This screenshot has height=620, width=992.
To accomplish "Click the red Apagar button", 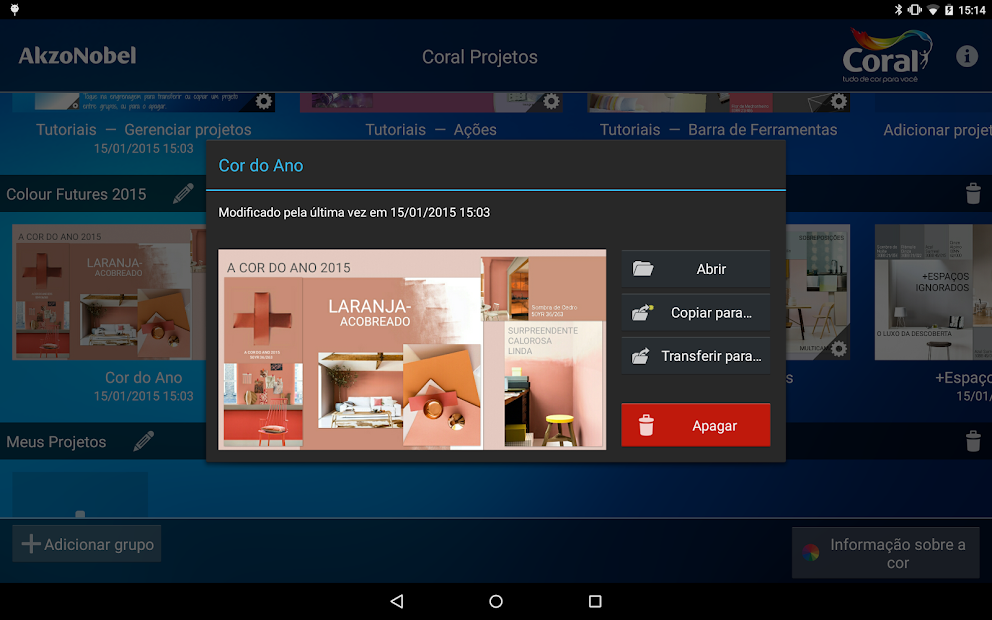I will point(695,425).
